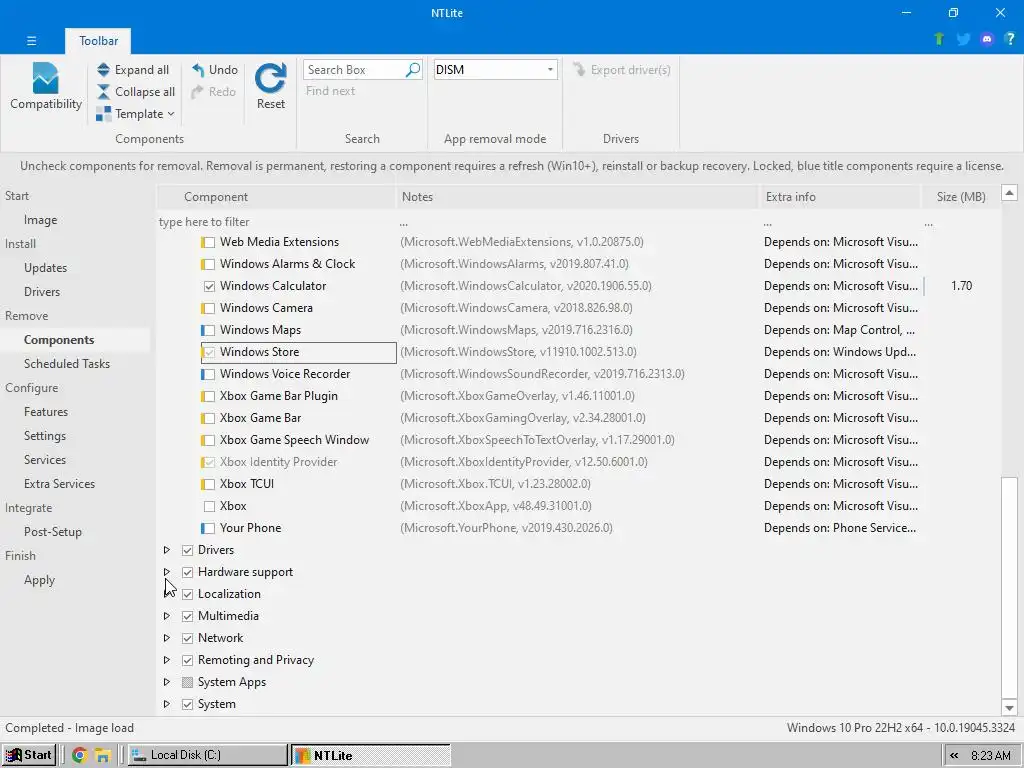Open the Template dropdown
This screenshot has height=768, width=1024.
[135, 114]
